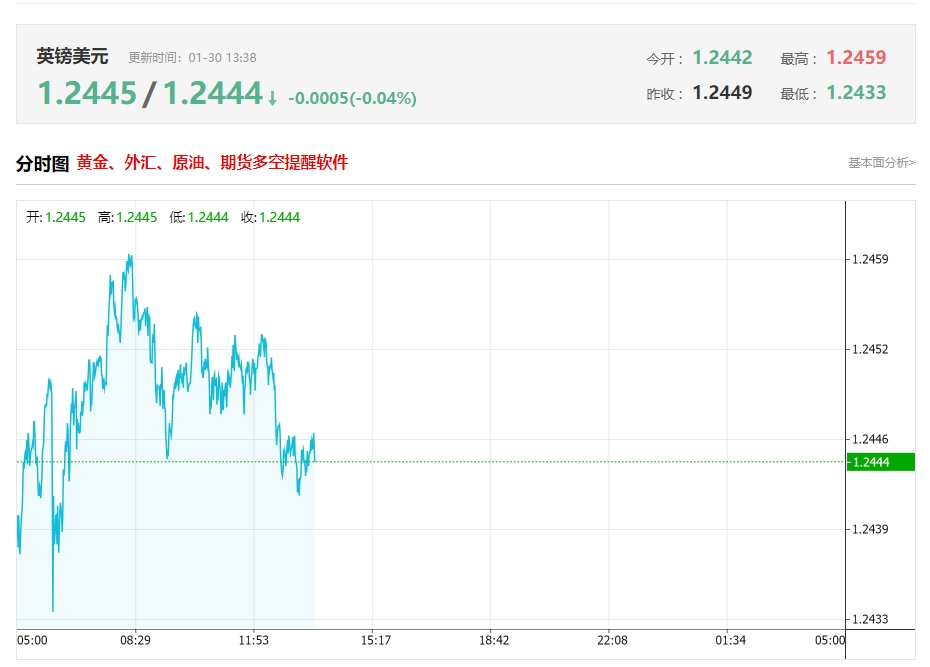Click the 11:53 time axis marker

pos(254,640)
